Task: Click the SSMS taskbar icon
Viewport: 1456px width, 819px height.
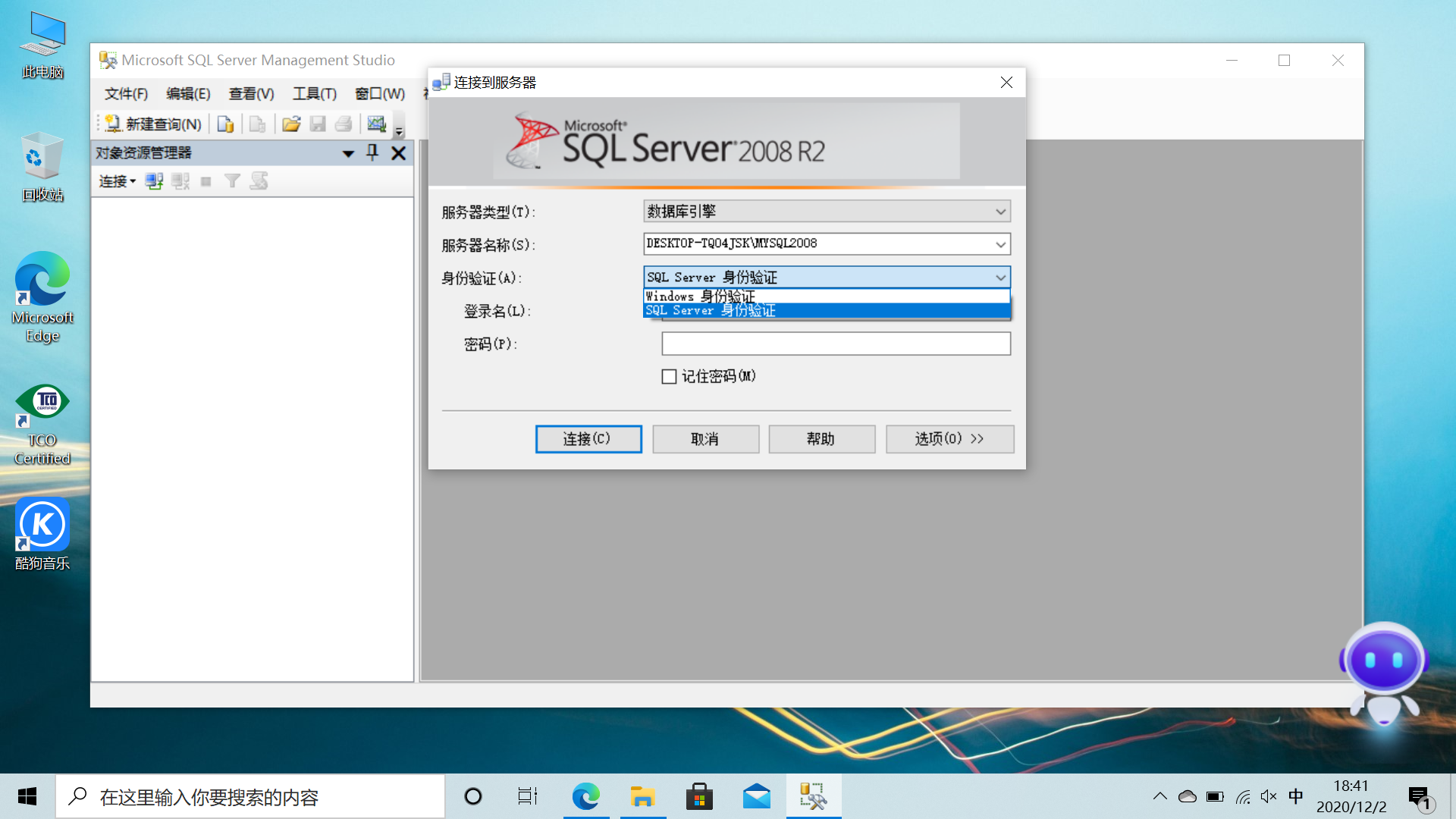Action: coord(813,796)
